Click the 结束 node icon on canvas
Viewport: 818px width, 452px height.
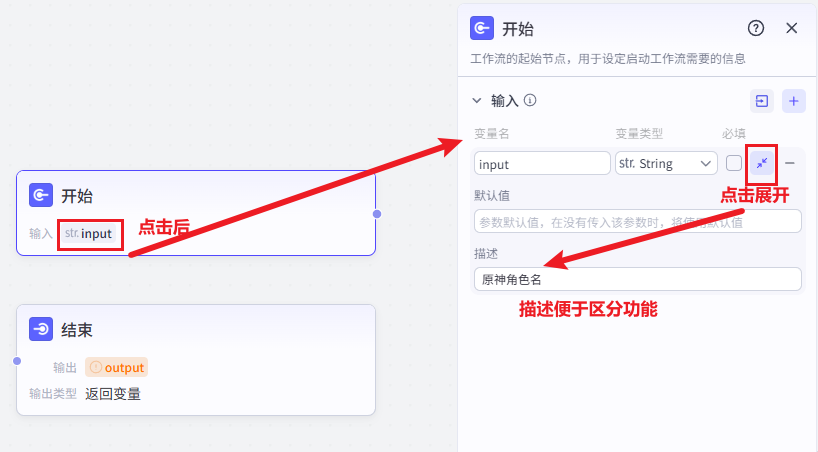click(x=41, y=329)
